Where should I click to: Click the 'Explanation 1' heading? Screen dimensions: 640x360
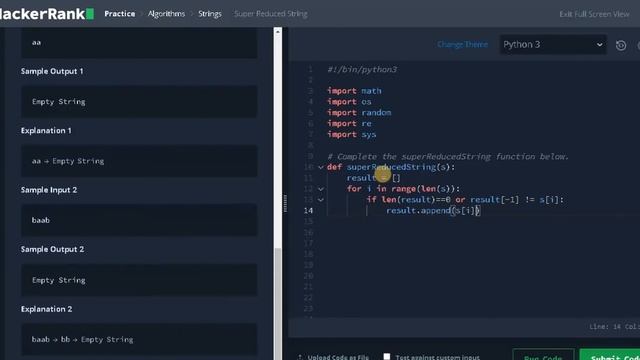(x=46, y=131)
